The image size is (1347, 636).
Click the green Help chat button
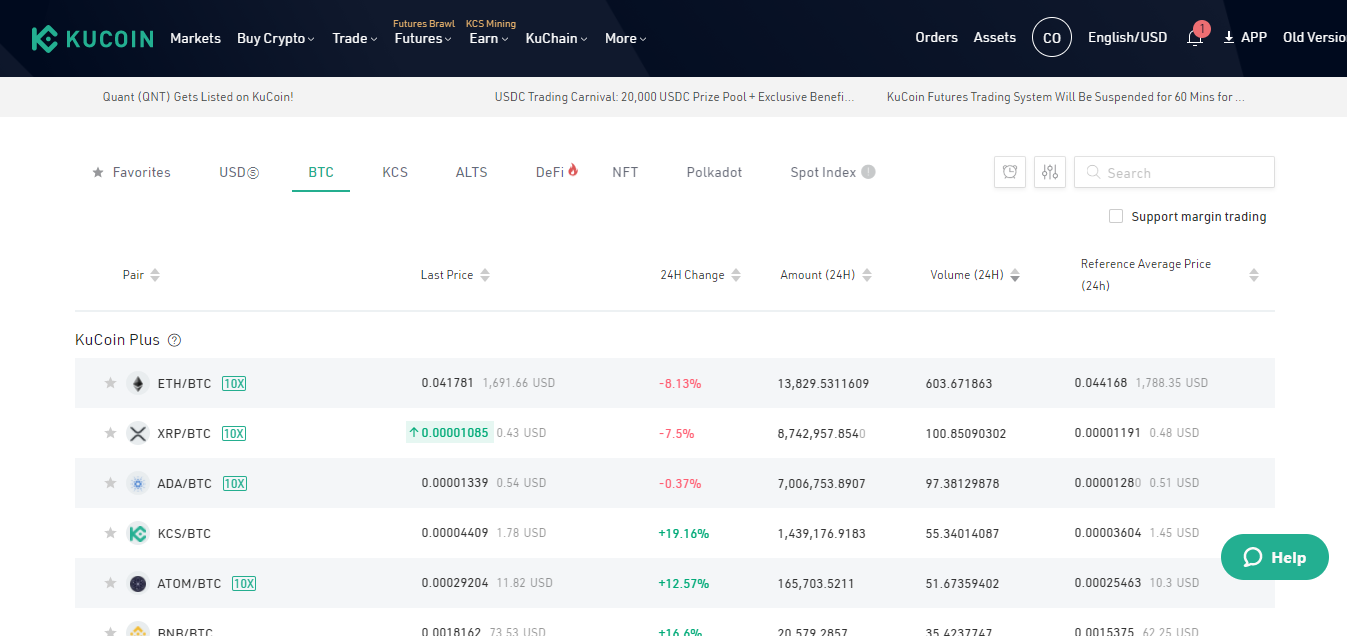point(1275,557)
